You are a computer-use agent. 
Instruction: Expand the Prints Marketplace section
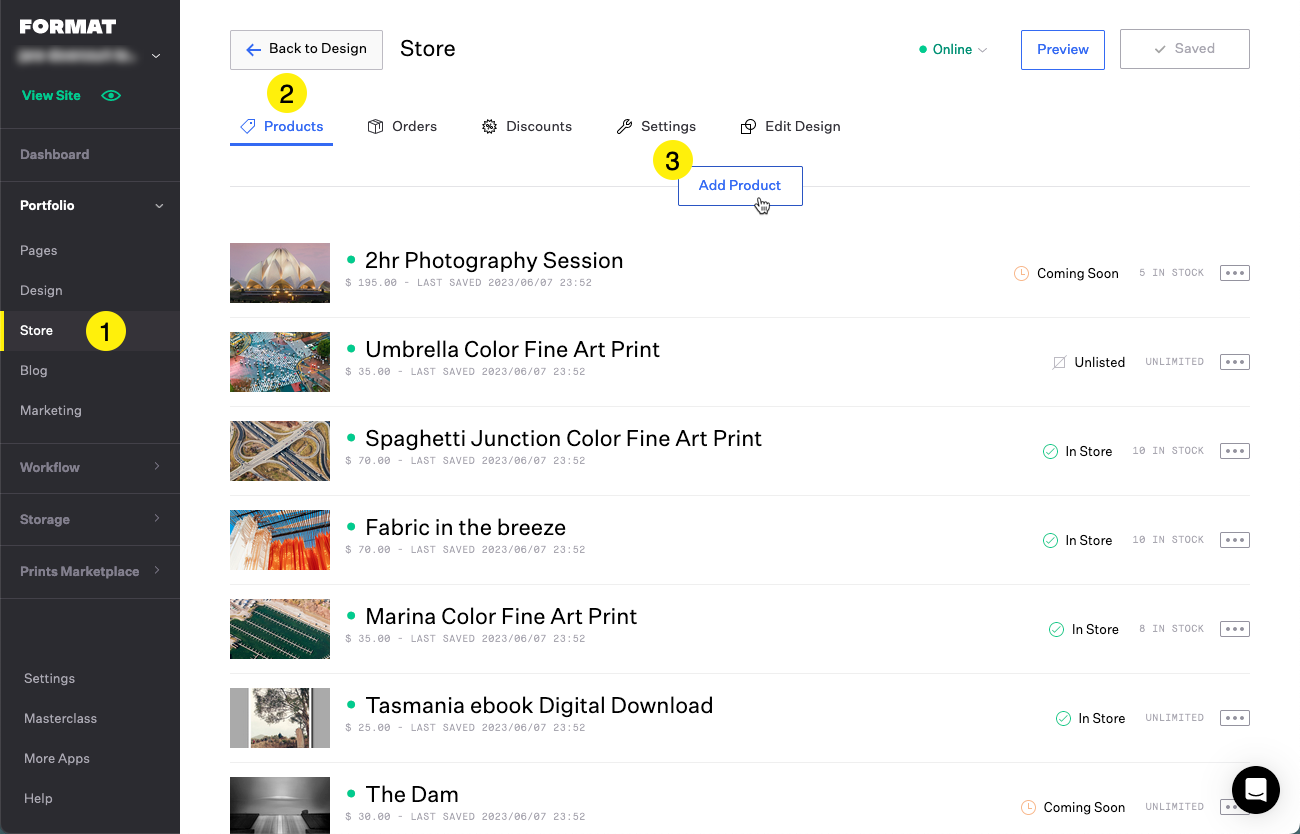[90, 571]
